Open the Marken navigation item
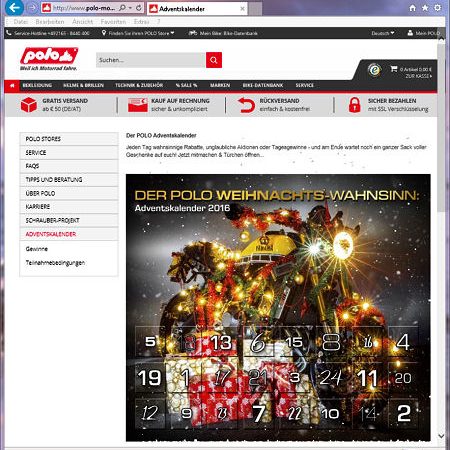Screen dimensions: 450x450 click(x=220, y=85)
